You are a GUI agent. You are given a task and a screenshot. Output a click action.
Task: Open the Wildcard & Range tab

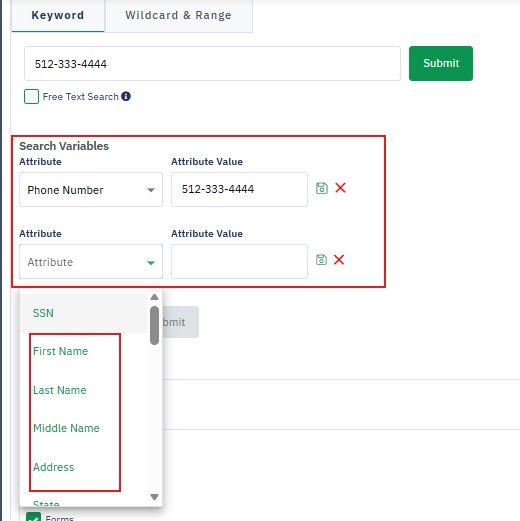[x=178, y=15]
